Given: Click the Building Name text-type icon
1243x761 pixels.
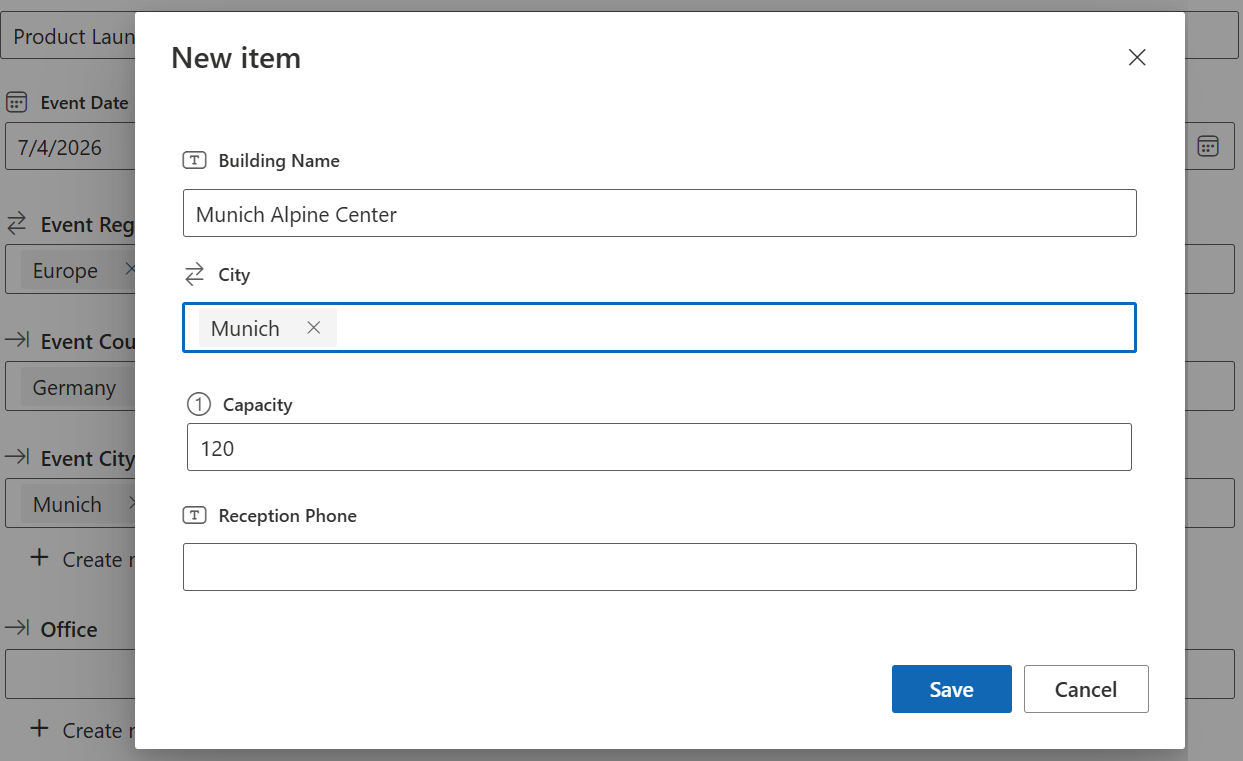Looking at the screenshot, I should (x=194, y=161).
